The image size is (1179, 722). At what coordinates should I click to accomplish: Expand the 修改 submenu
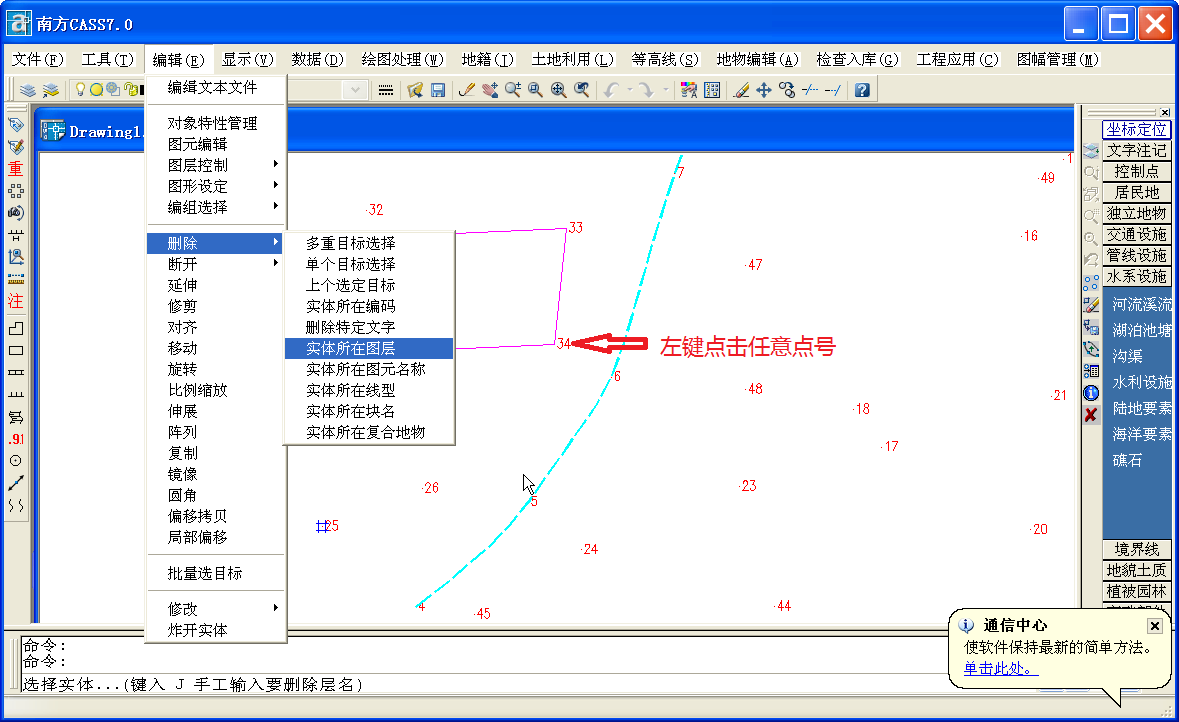click(x=216, y=608)
